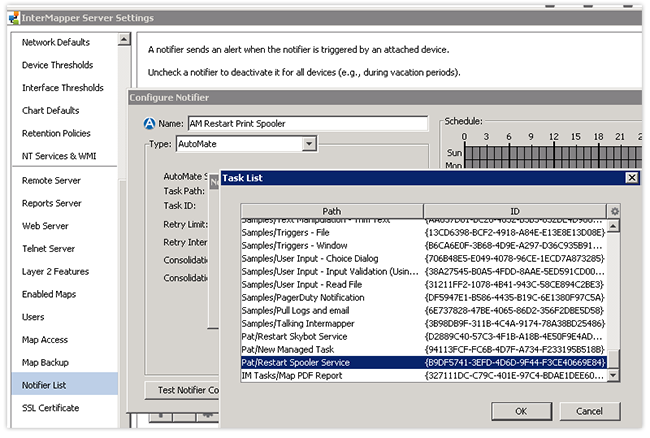
Task: Sort tasks by the ID column header
Action: point(514,211)
